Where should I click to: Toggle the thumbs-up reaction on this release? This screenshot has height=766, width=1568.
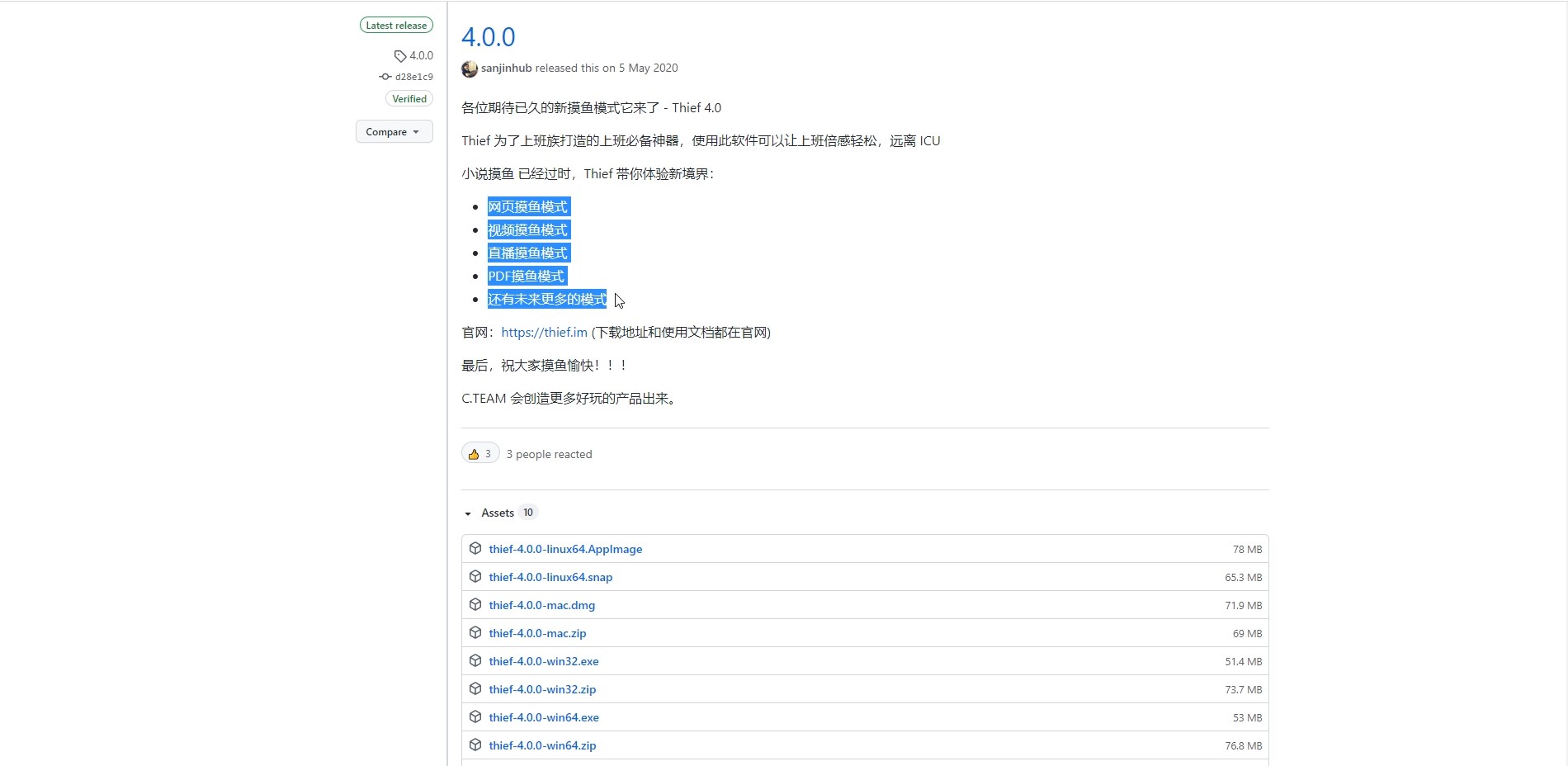coord(479,454)
